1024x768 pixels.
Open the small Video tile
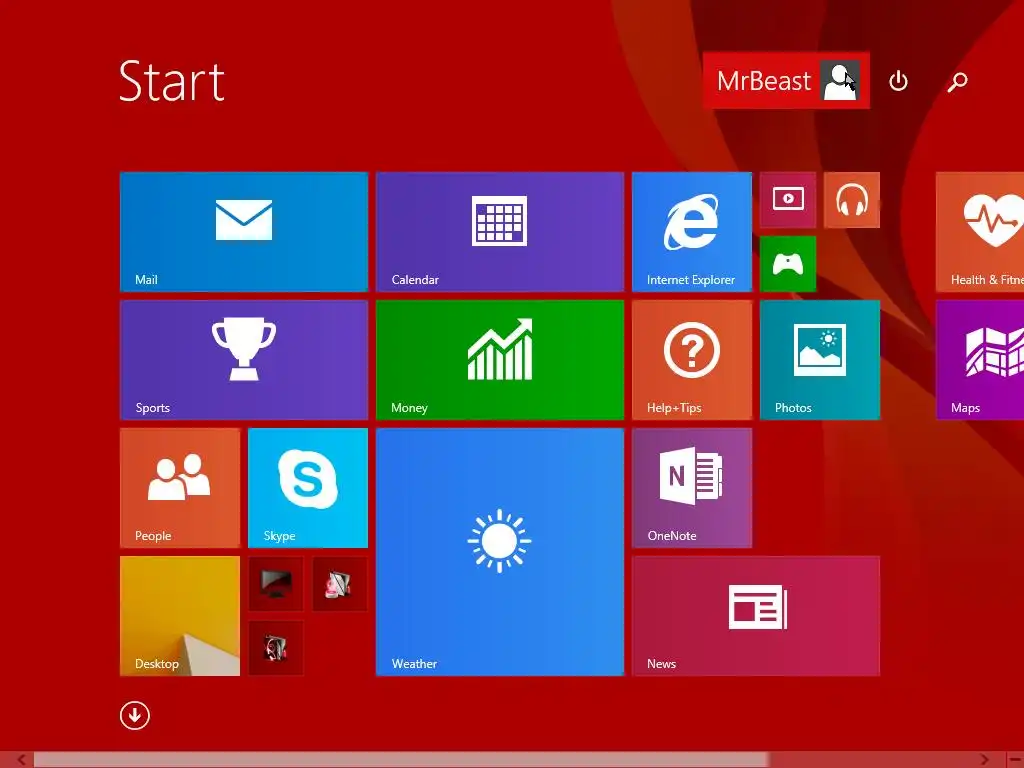pyautogui.click(x=788, y=200)
